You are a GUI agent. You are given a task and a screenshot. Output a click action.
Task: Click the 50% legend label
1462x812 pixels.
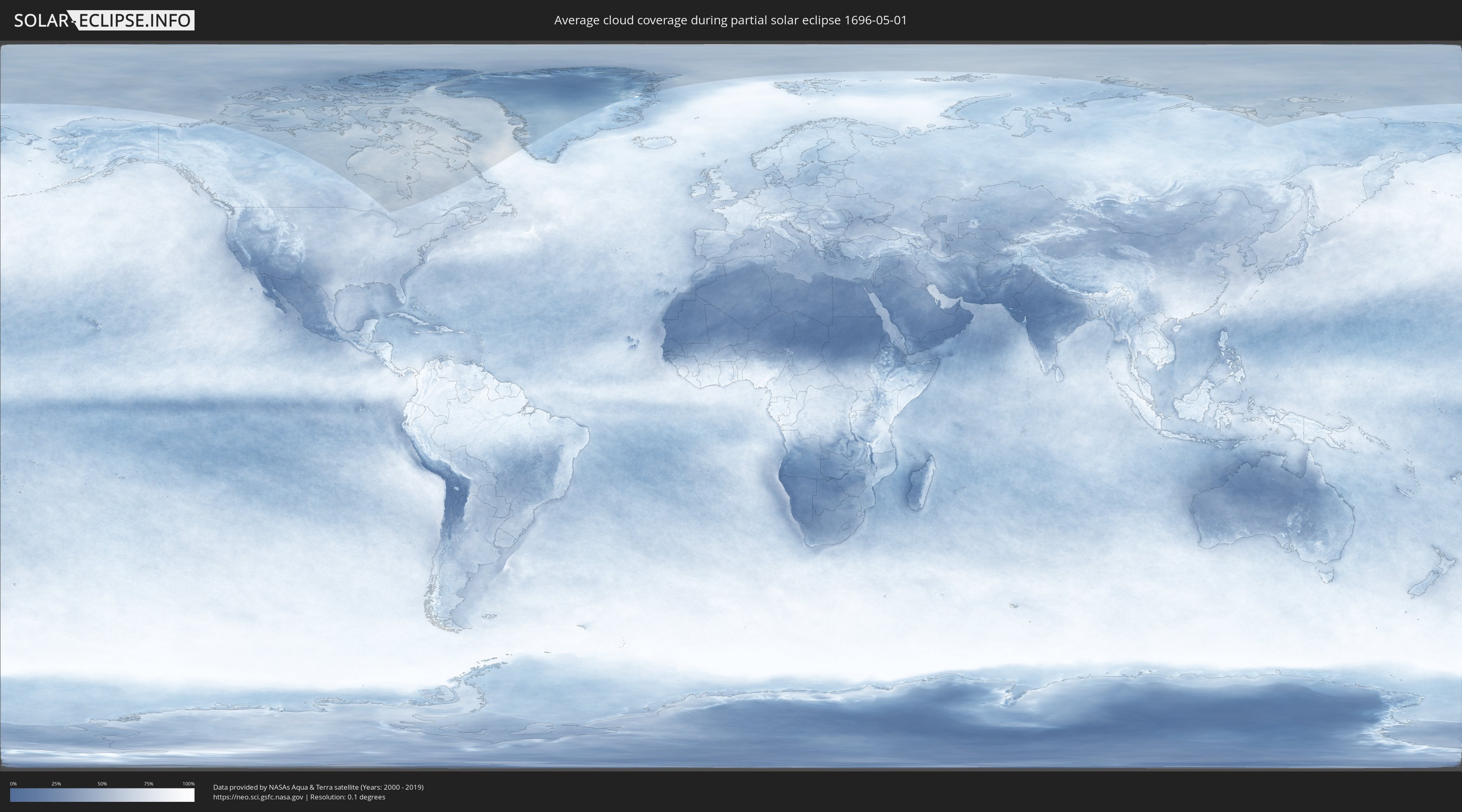[x=102, y=784]
